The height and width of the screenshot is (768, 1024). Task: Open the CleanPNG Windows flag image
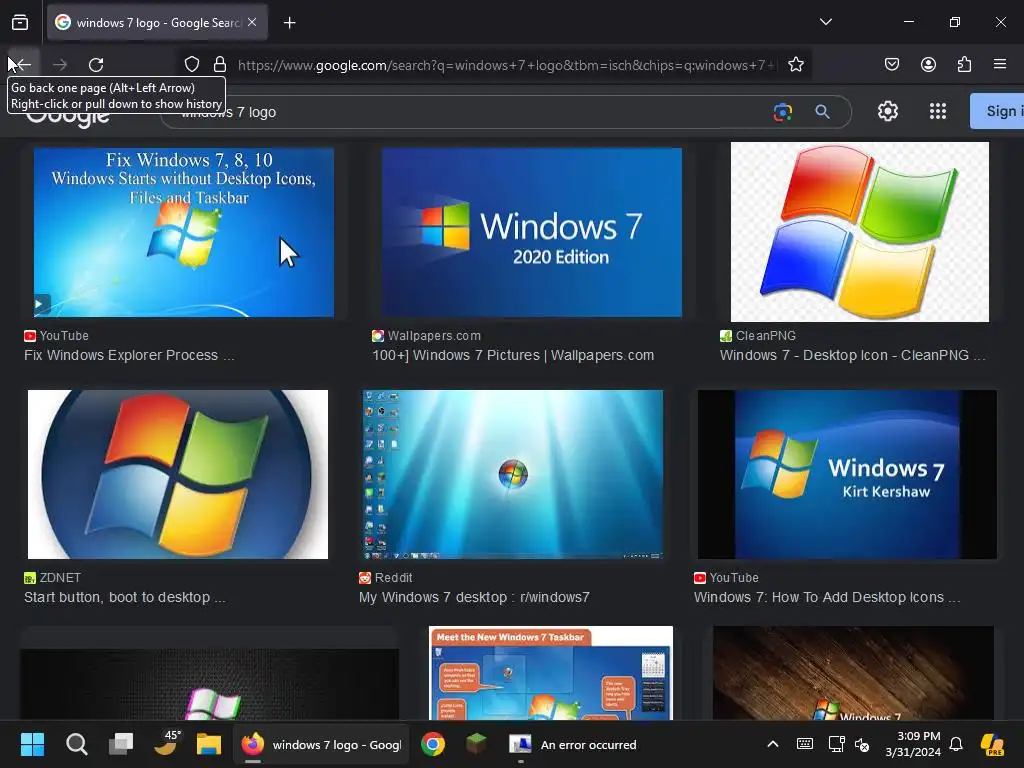859,232
